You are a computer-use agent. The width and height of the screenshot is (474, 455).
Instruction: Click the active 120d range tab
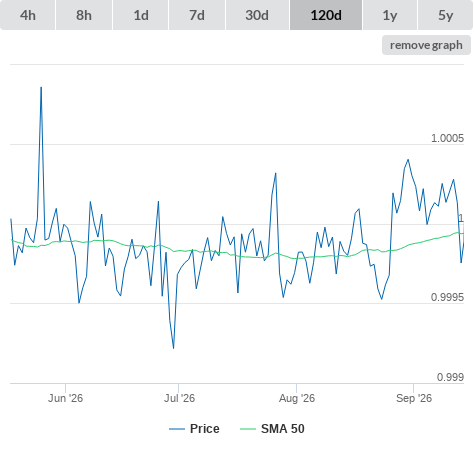click(x=326, y=15)
